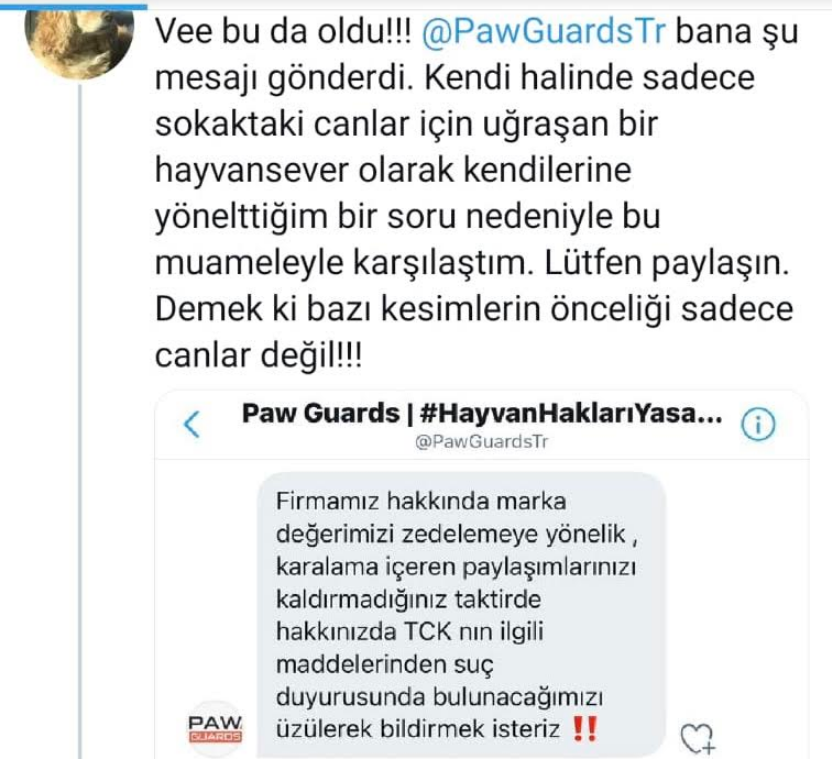Click the @PawGuardsTr handle under the title

pos(481,442)
